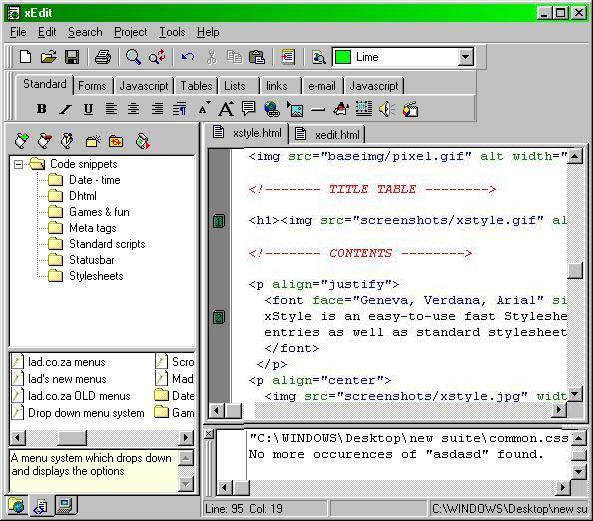The width and height of the screenshot is (593, 521).
Task: Select the Date - time snippet folder
Action: pos(95,180)
